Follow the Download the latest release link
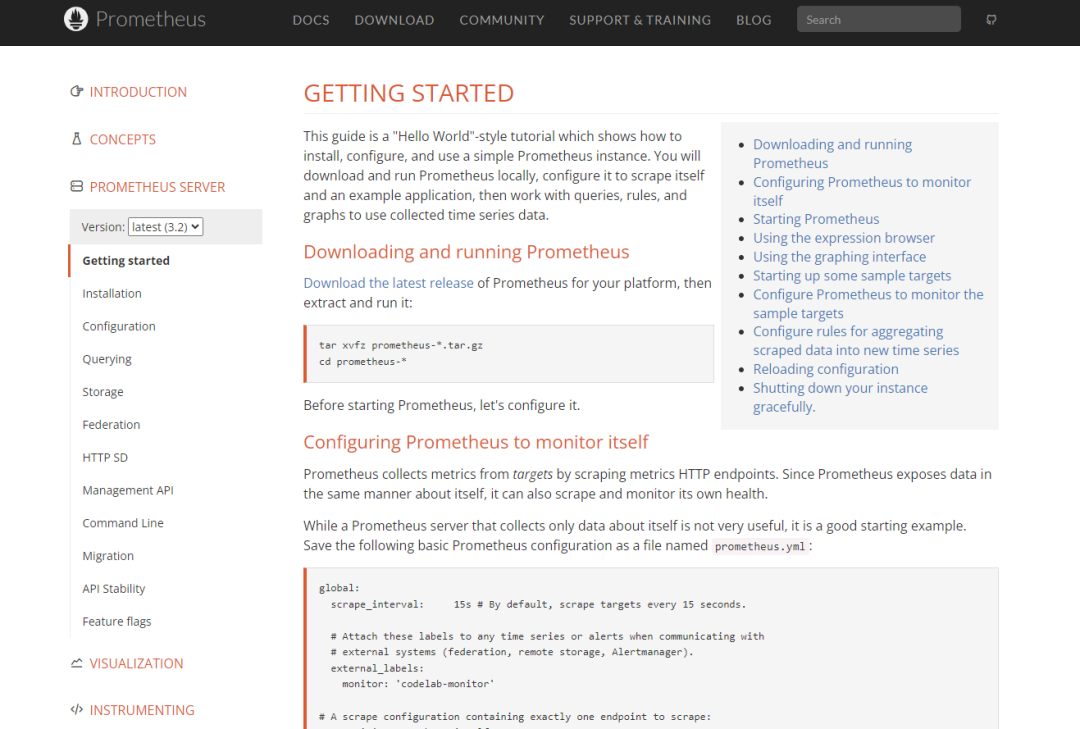This screenshot has width=1080, height=729. coord(388,283)
